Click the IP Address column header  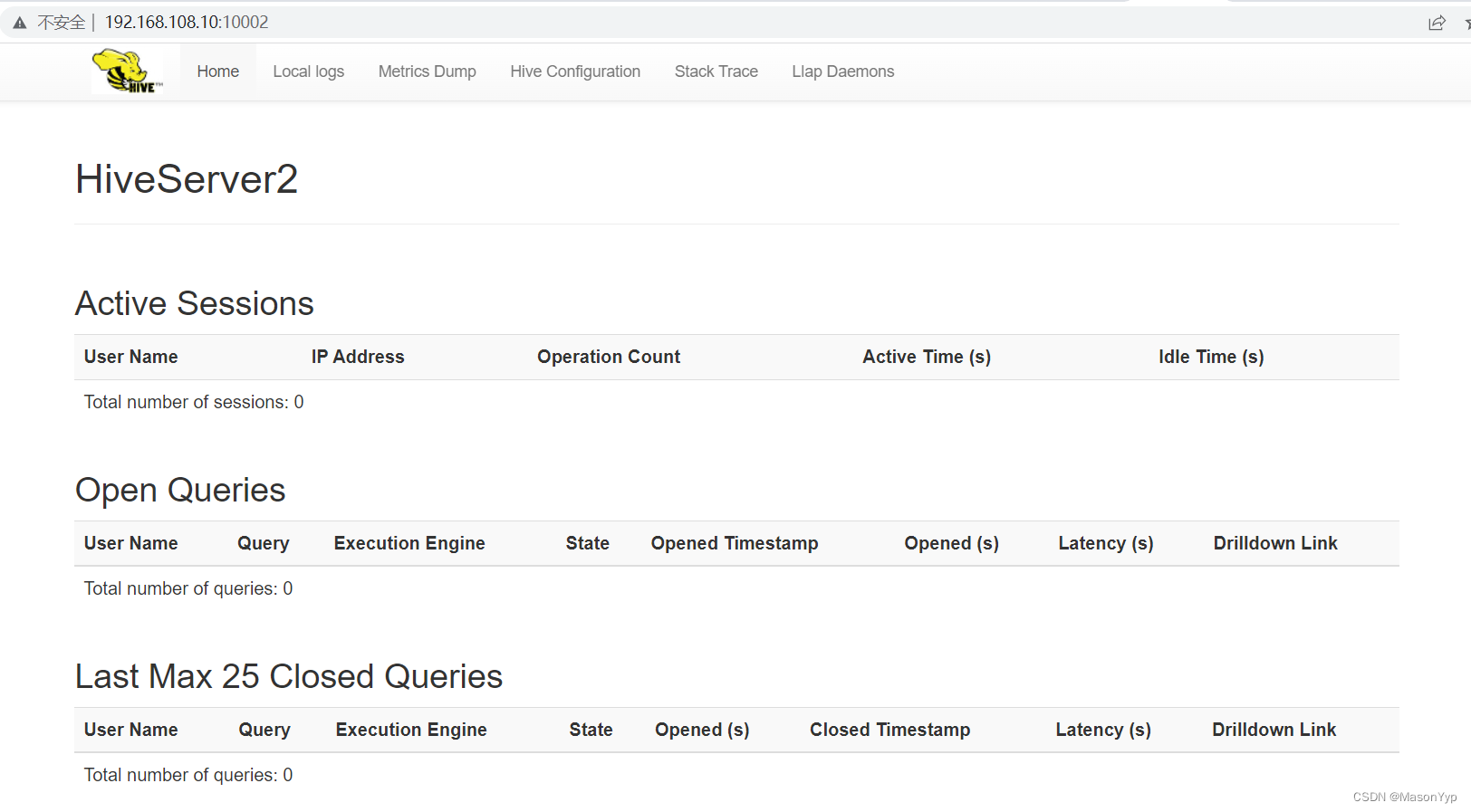(x=358, y=357)
